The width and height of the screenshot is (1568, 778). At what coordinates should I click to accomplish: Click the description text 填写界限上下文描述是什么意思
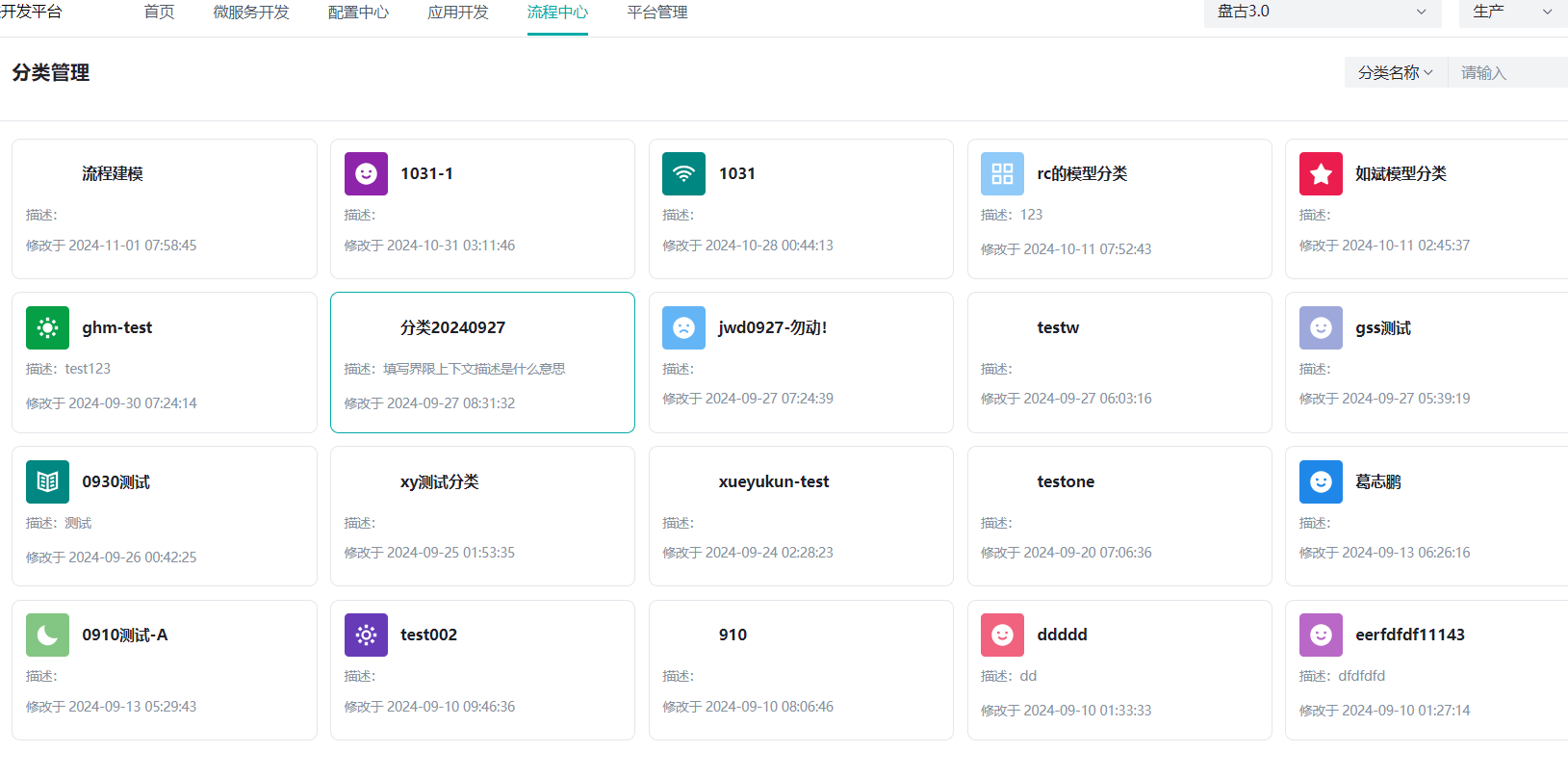coord(475,369)
